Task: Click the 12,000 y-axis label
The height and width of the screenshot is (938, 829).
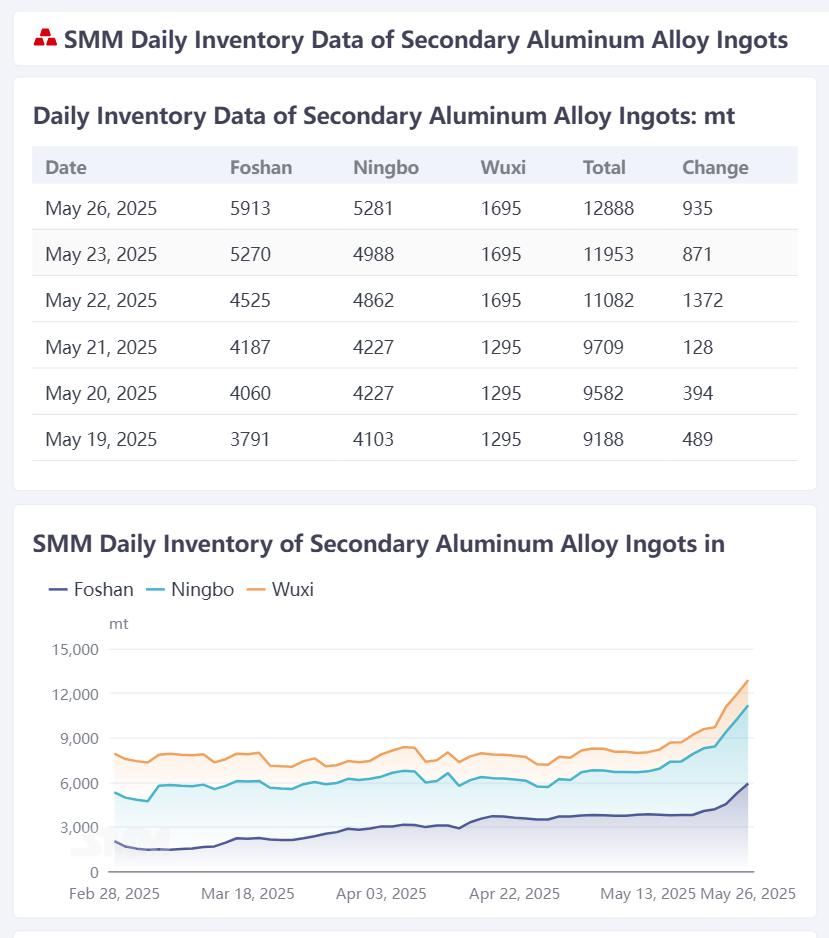Action: tap(75, 695)
